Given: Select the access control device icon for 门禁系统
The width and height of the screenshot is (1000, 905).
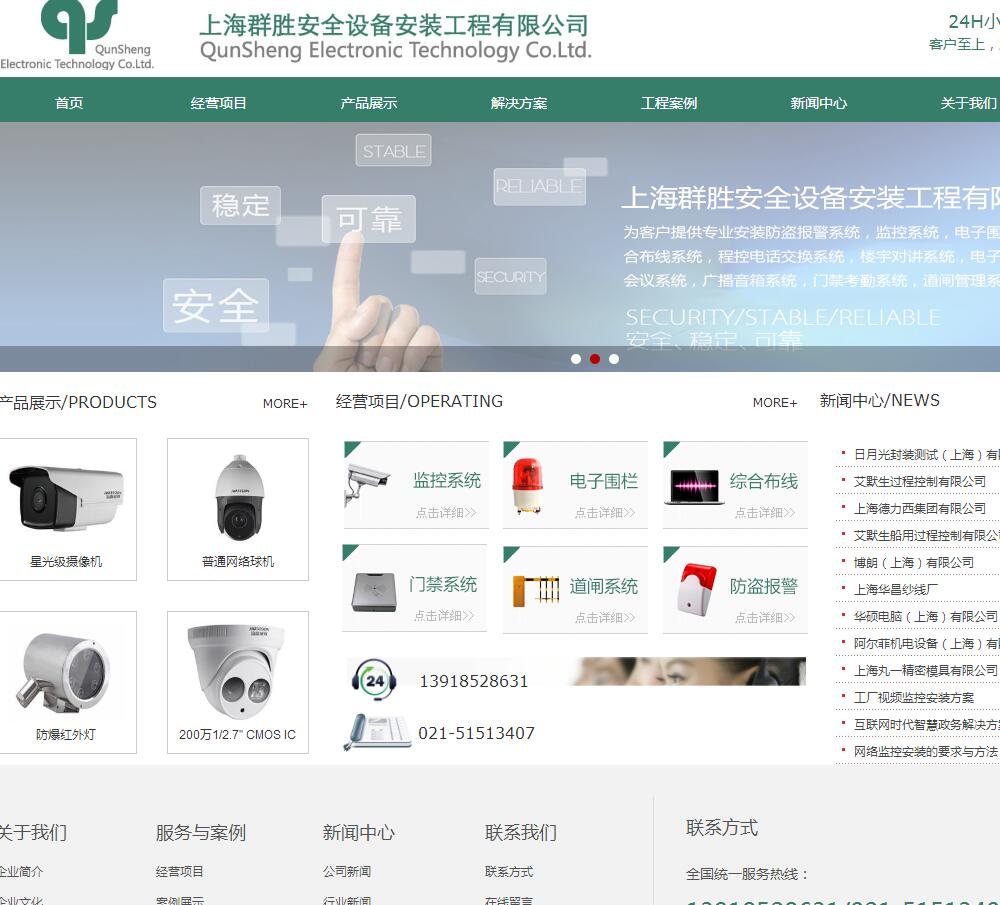Looking at the screenshot, I should pyautogui.click(x=375, y=590).
